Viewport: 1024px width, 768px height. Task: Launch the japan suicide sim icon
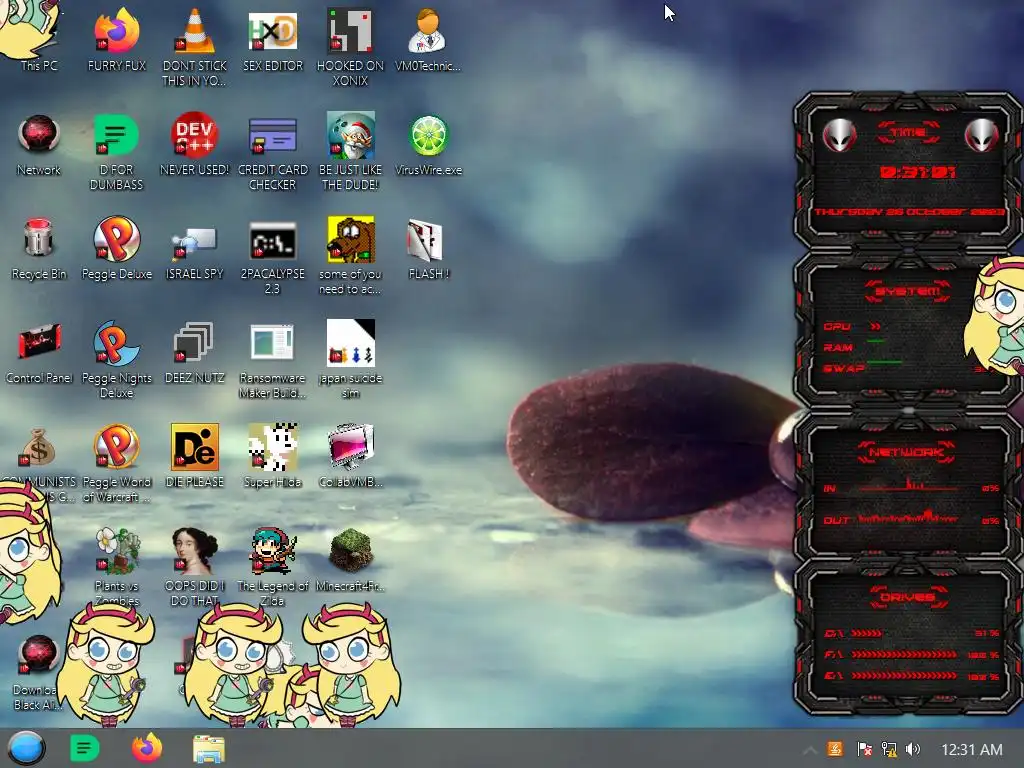350,359
